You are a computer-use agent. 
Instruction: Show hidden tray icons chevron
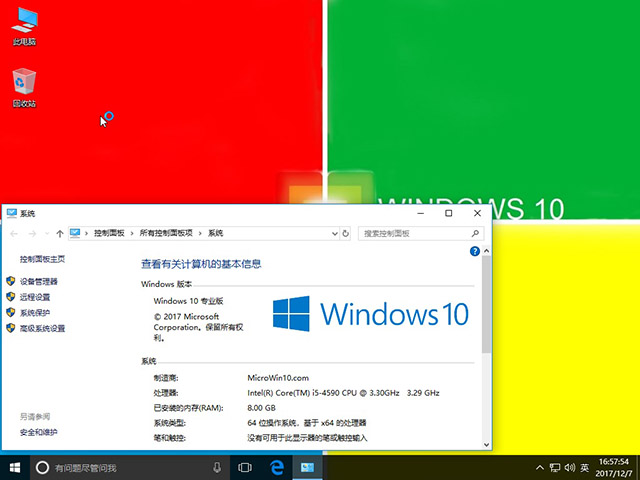(x=540, y=468)
